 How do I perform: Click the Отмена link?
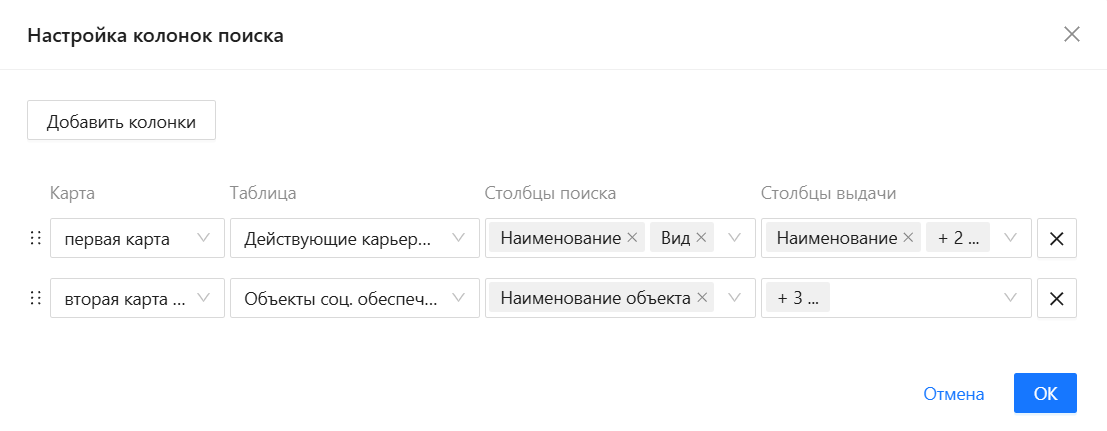point(954,394)
